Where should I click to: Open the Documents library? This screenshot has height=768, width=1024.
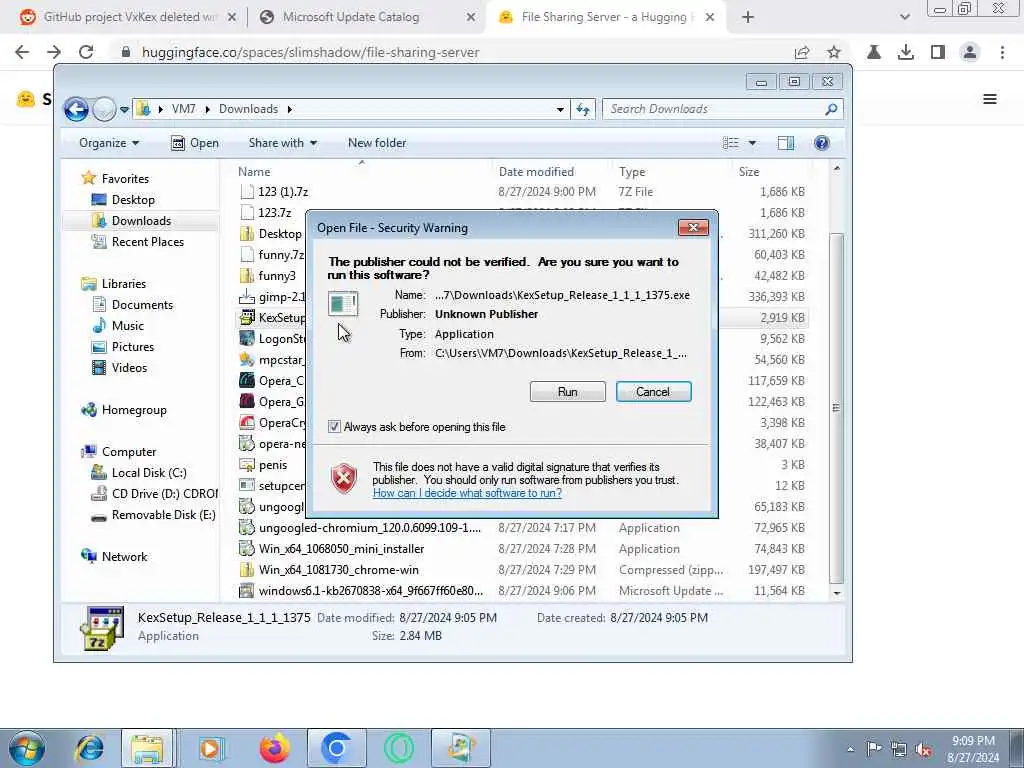click(142, 305)
